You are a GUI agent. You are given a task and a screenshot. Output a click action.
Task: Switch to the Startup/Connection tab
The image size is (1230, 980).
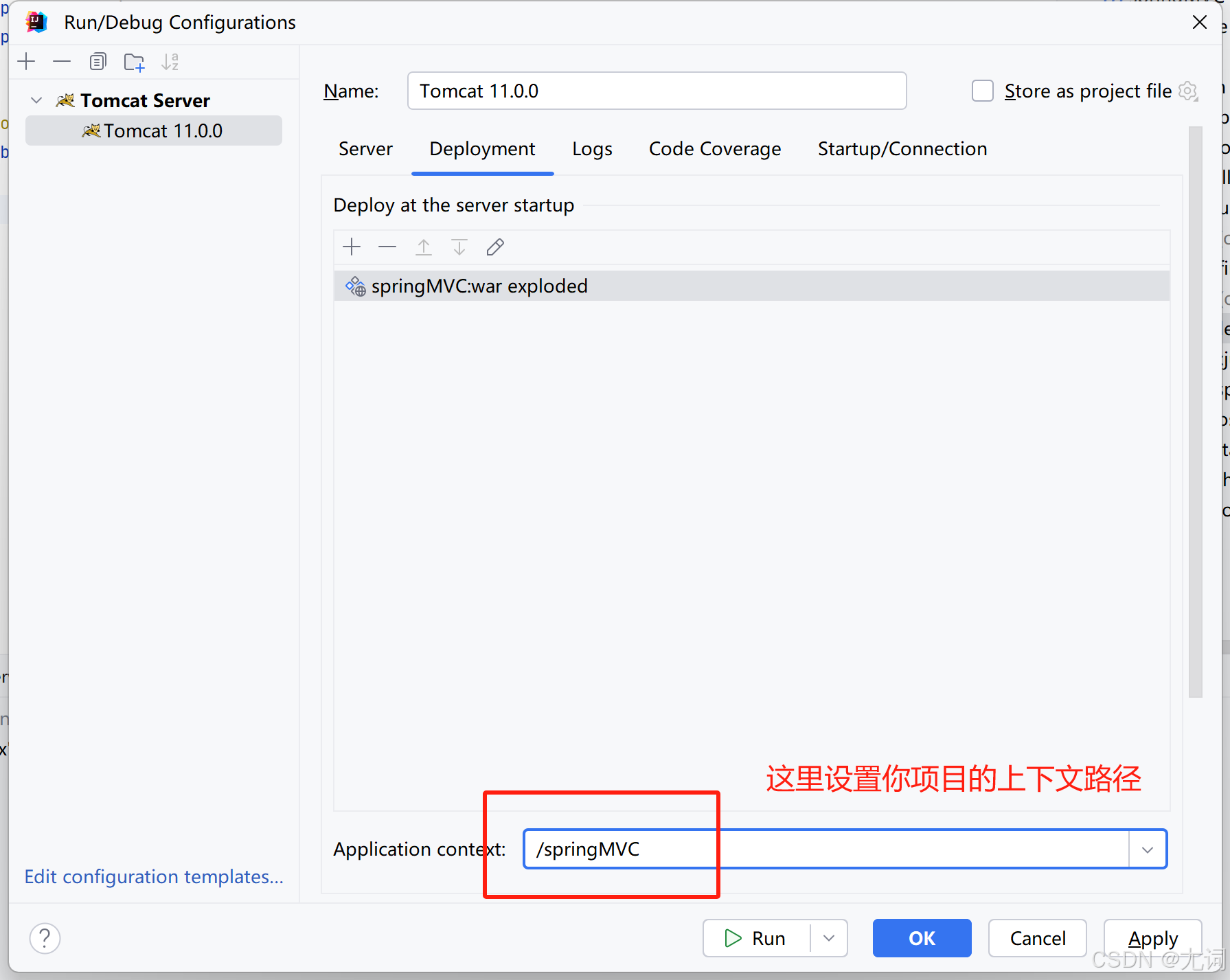pyautogui.click(x=902, y=149)
